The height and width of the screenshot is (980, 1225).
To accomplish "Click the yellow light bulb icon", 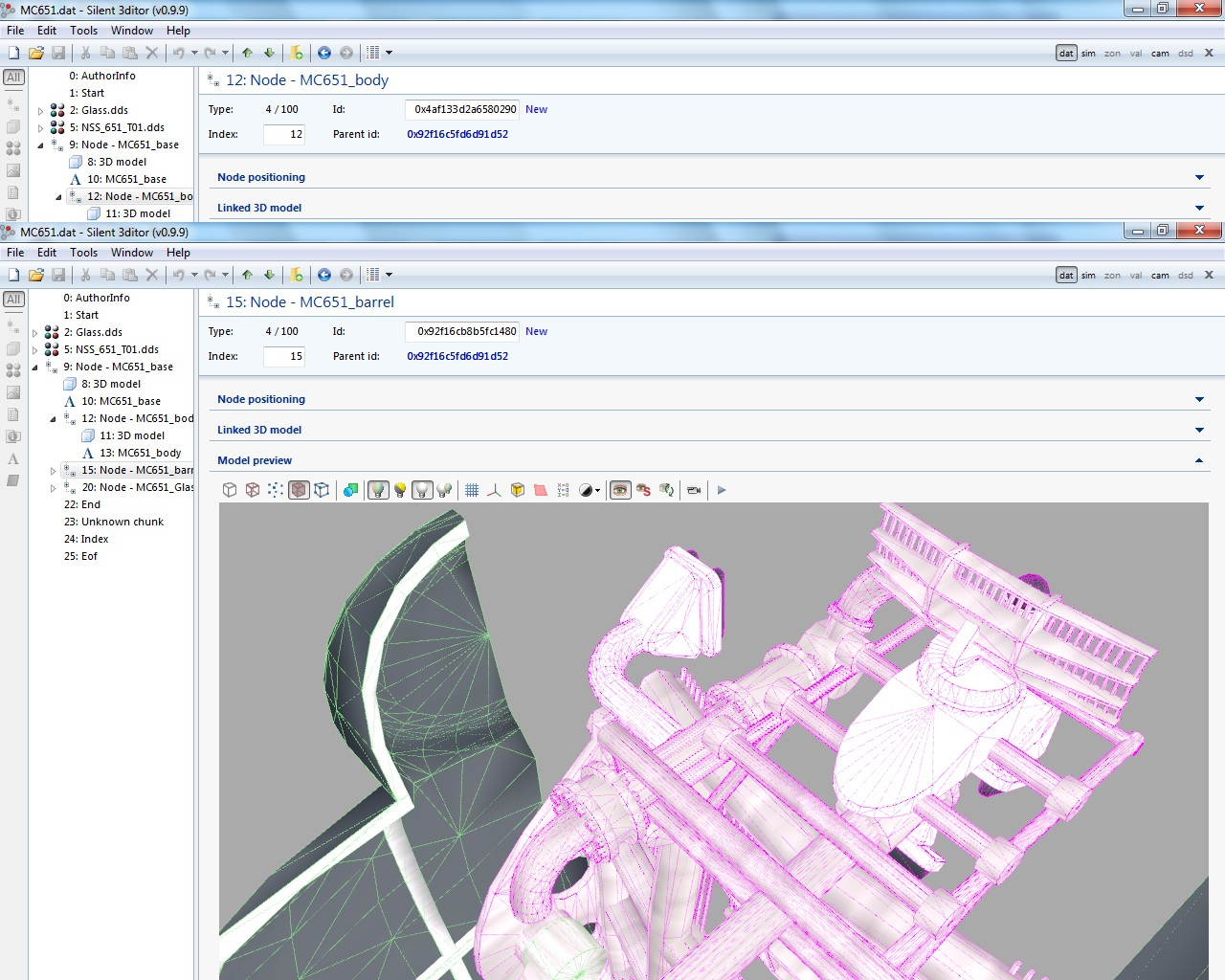I will point(400,490).
